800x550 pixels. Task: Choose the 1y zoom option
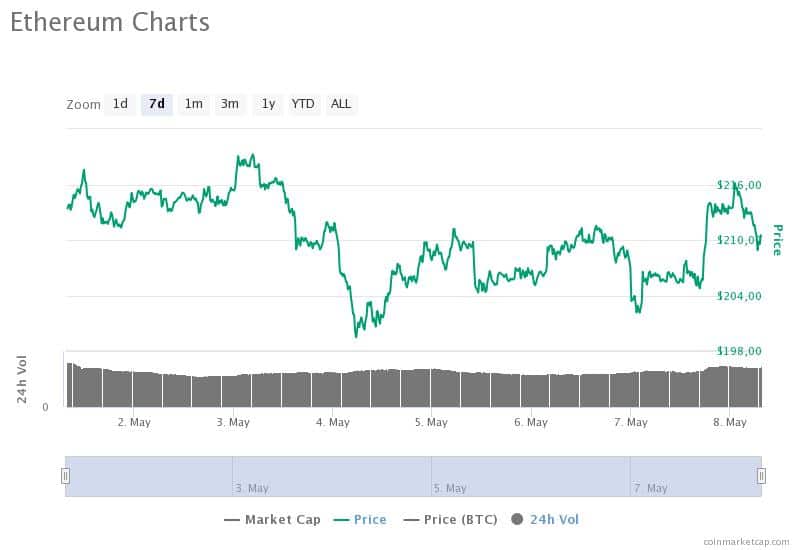[x=268, y=104]
